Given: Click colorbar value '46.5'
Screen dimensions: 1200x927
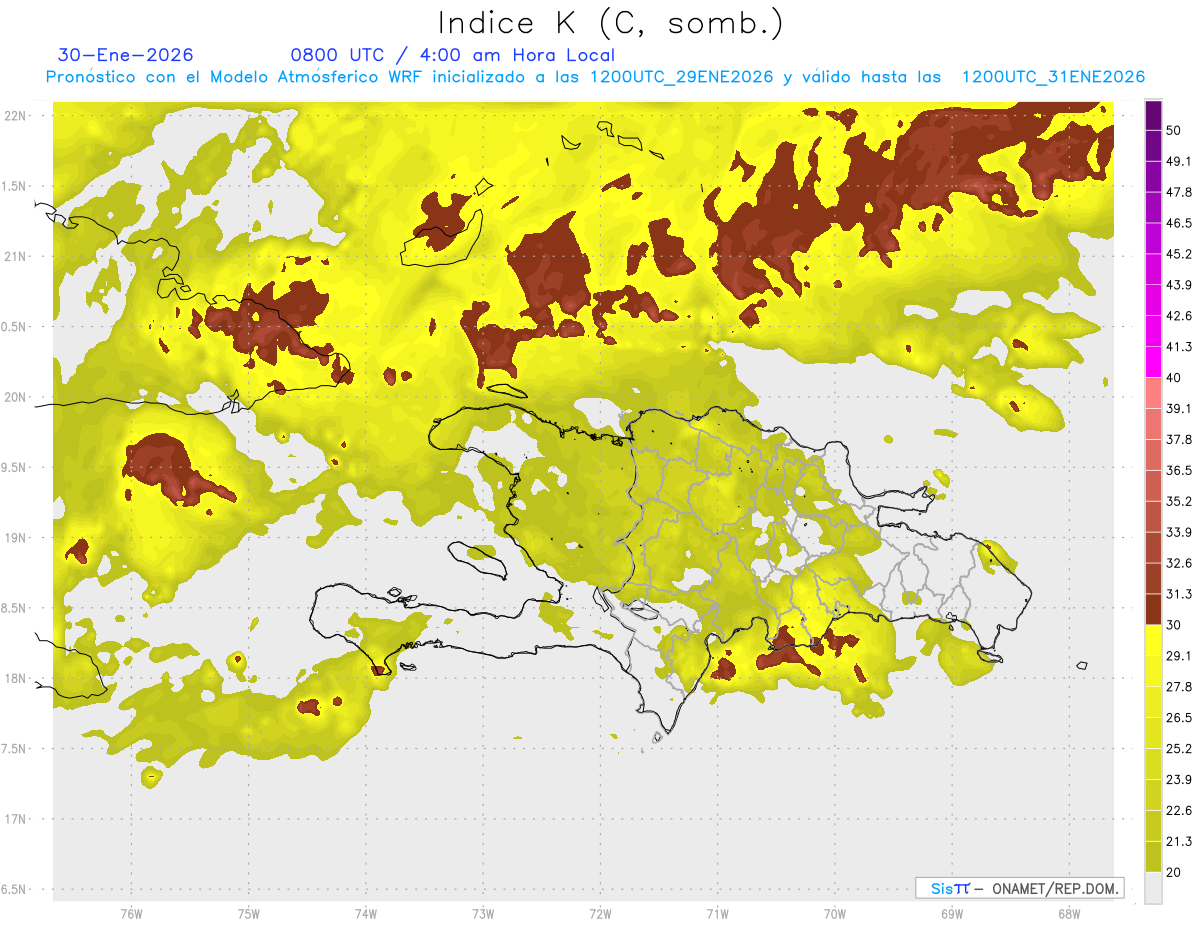Looking at the screenshot, I should point(1179,223).
